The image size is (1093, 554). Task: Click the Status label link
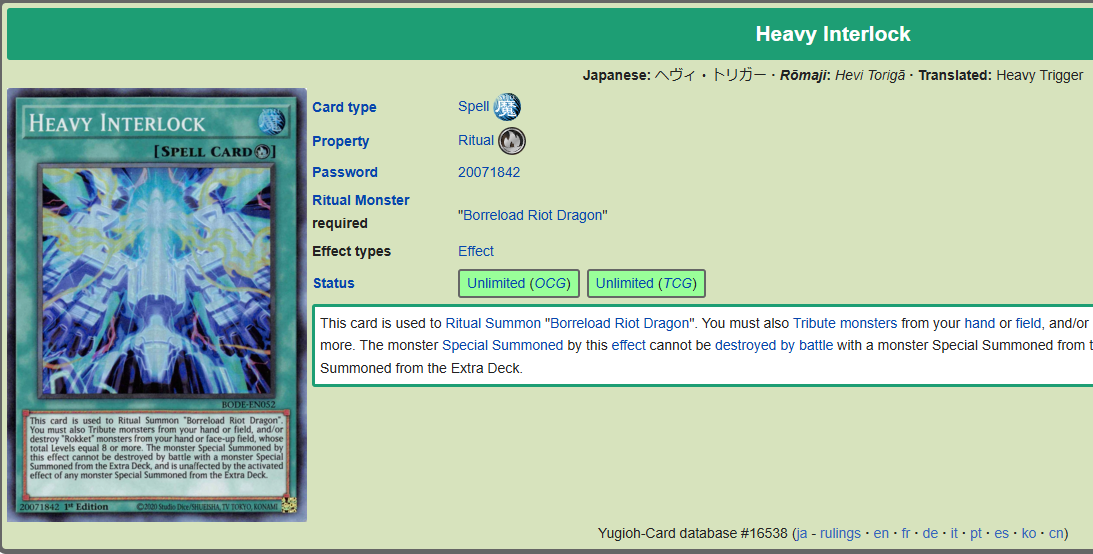333,283
